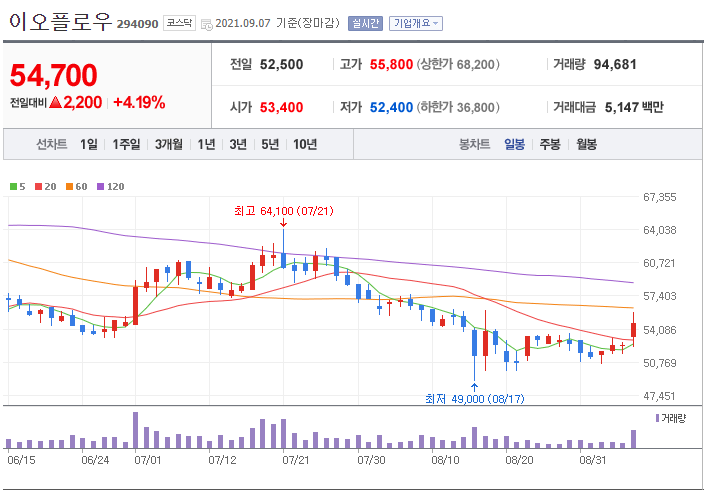704x490 pixels.
Task: Select the 1년 line chart tab
Action: [x=206, y=144]
